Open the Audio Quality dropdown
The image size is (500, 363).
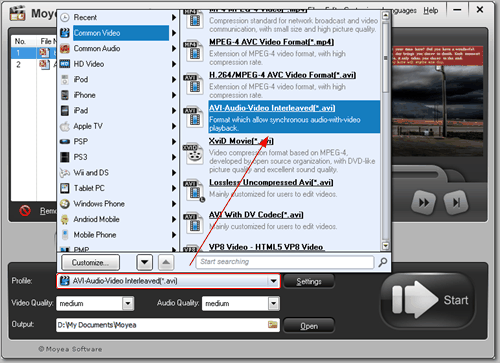point(274,304)
